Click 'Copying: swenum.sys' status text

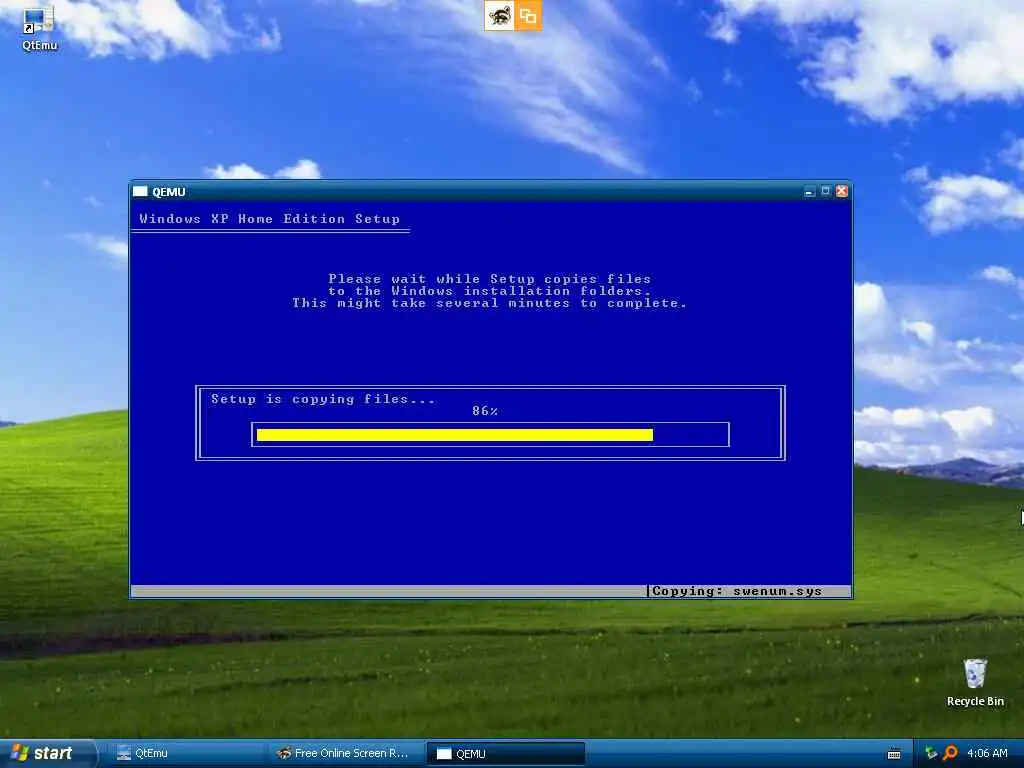[737, 591]
